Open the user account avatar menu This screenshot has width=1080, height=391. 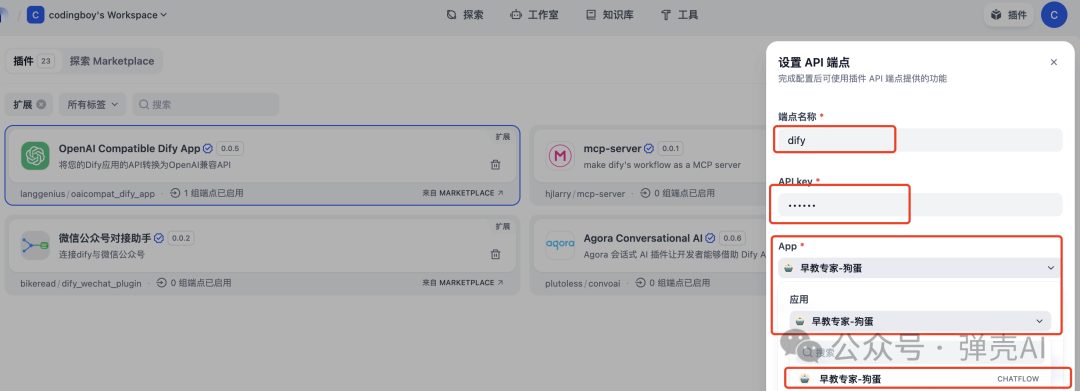[x=1054, y=14]
